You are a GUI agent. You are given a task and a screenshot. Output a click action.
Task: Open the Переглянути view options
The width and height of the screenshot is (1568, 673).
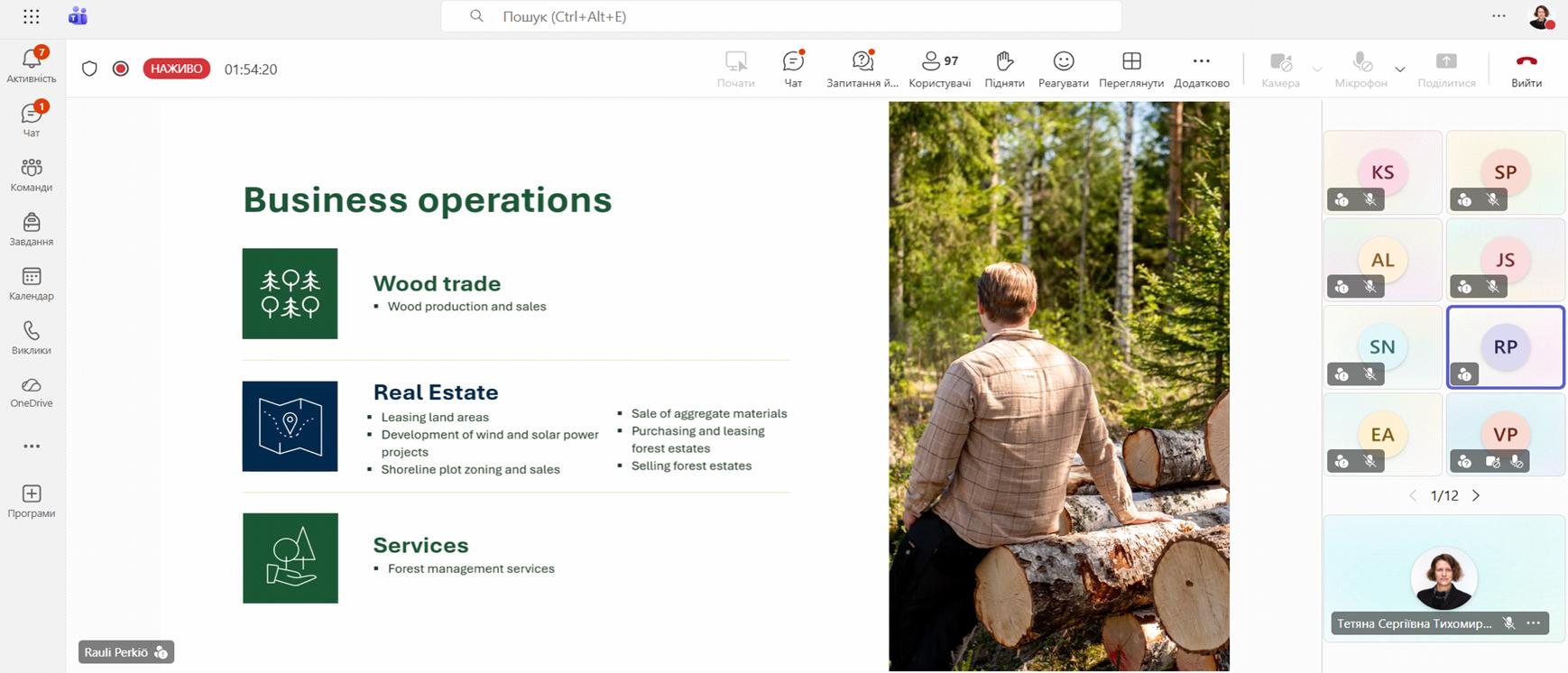coord(1131,68)
